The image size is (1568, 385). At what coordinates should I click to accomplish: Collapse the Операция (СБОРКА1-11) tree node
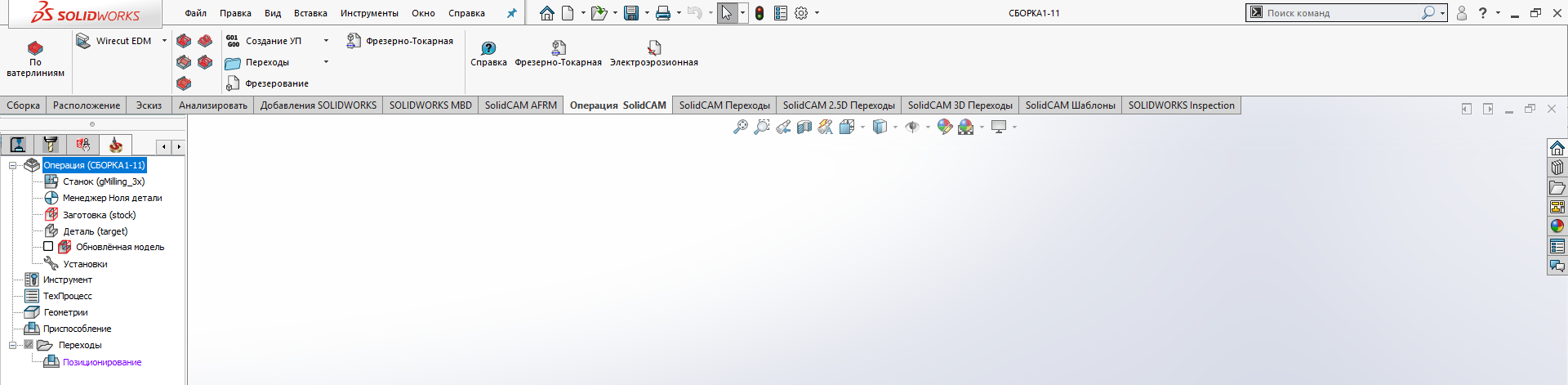pyautogui.click(x=12, y=165)
